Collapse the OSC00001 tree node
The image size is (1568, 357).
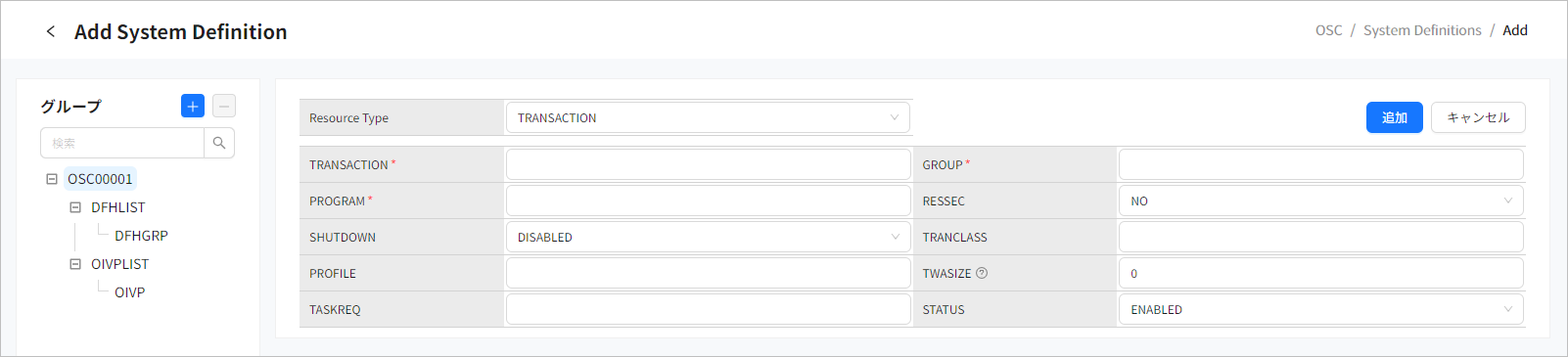(52, 179)
